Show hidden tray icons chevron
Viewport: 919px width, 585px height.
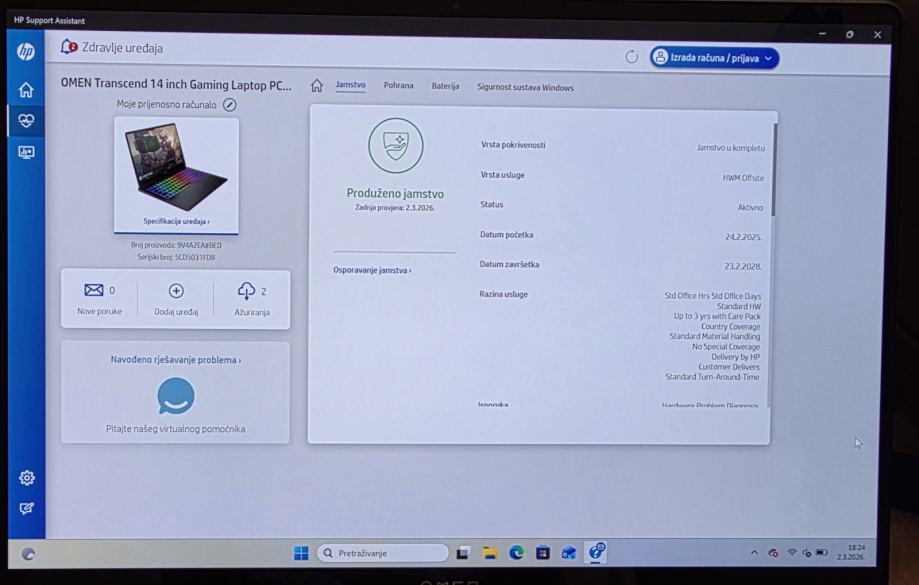pos(754,552)
